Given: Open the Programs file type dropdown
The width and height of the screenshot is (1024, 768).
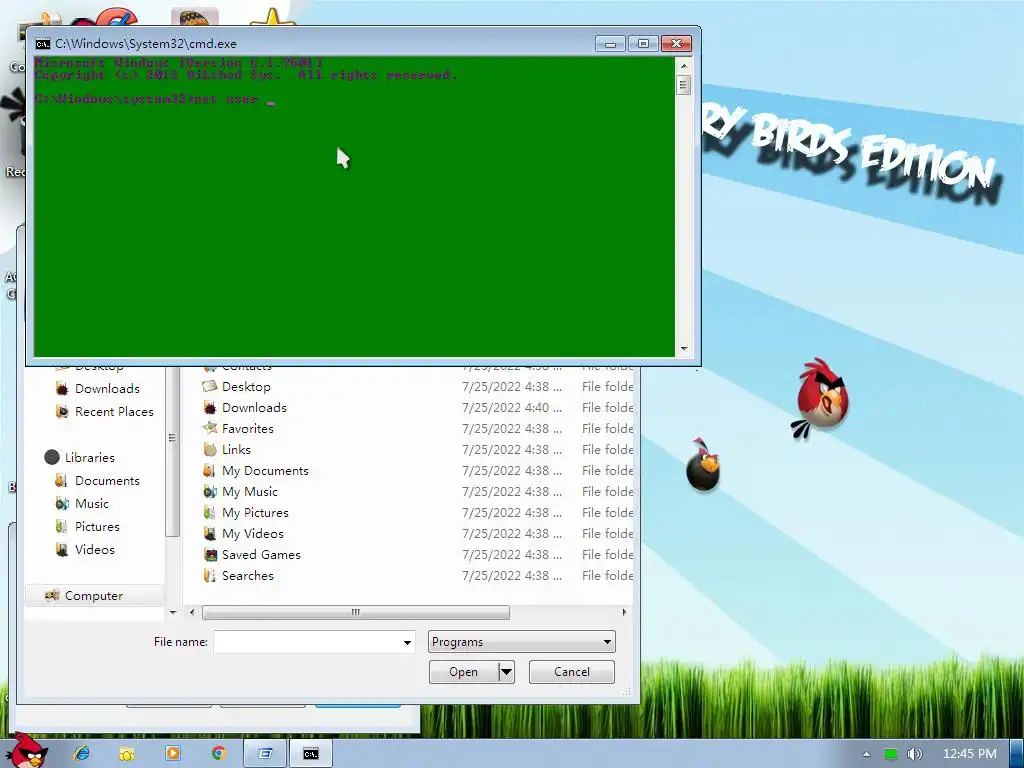Looking at the screenshot, I should pos(522,642).
